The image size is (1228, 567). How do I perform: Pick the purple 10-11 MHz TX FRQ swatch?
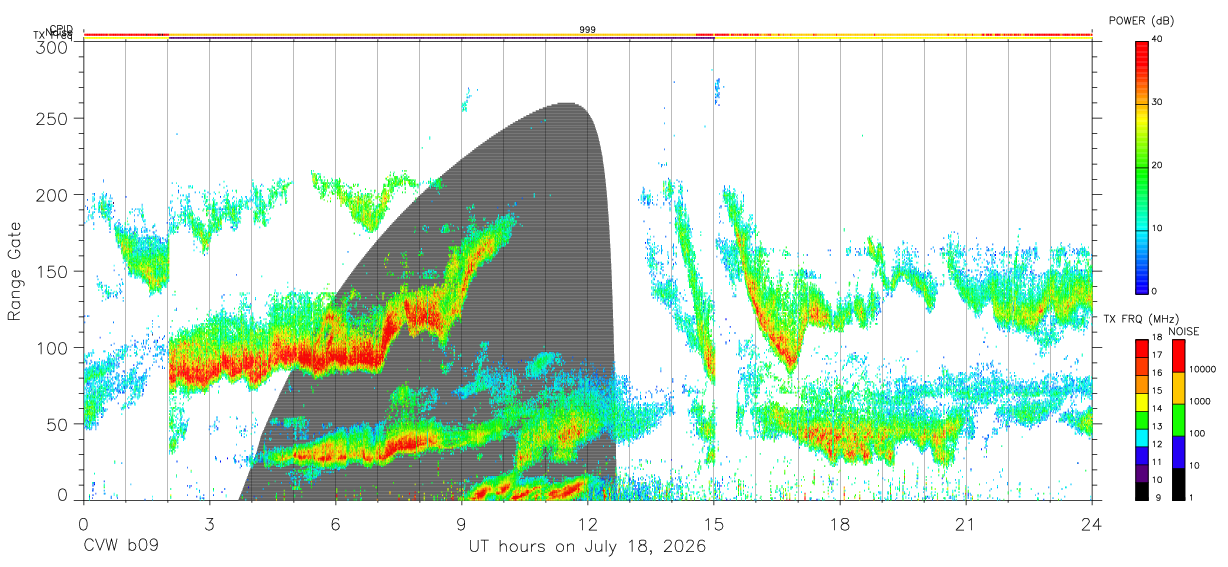click(x=1141, y=473)
